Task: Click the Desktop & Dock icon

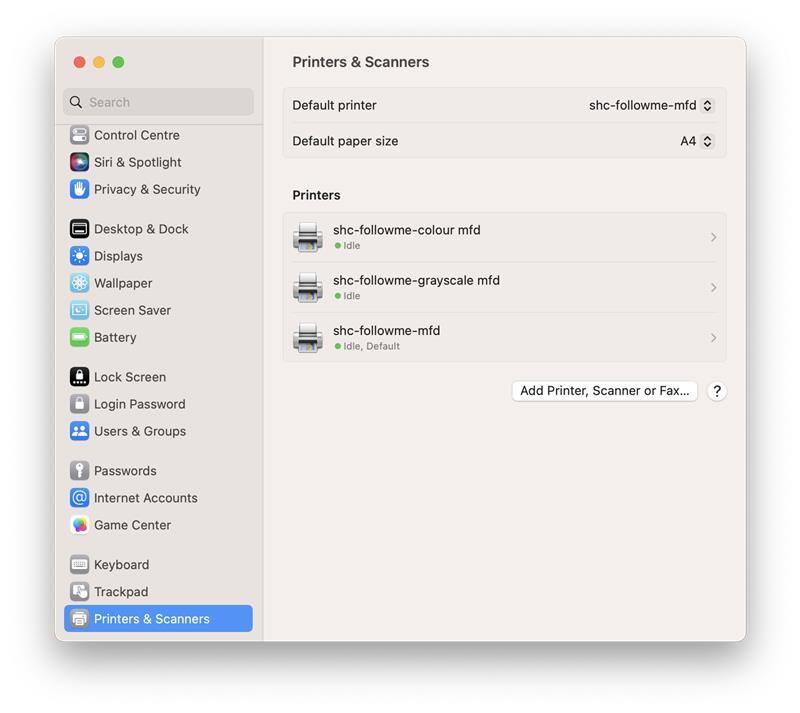Action: click(x=79, y=229)
